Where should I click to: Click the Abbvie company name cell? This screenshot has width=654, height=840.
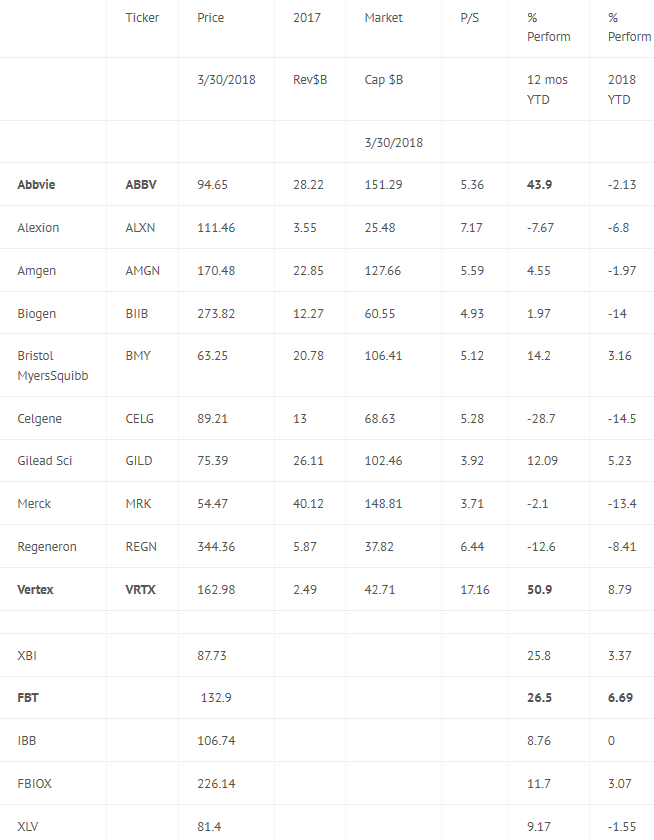[x=36, y=184]
